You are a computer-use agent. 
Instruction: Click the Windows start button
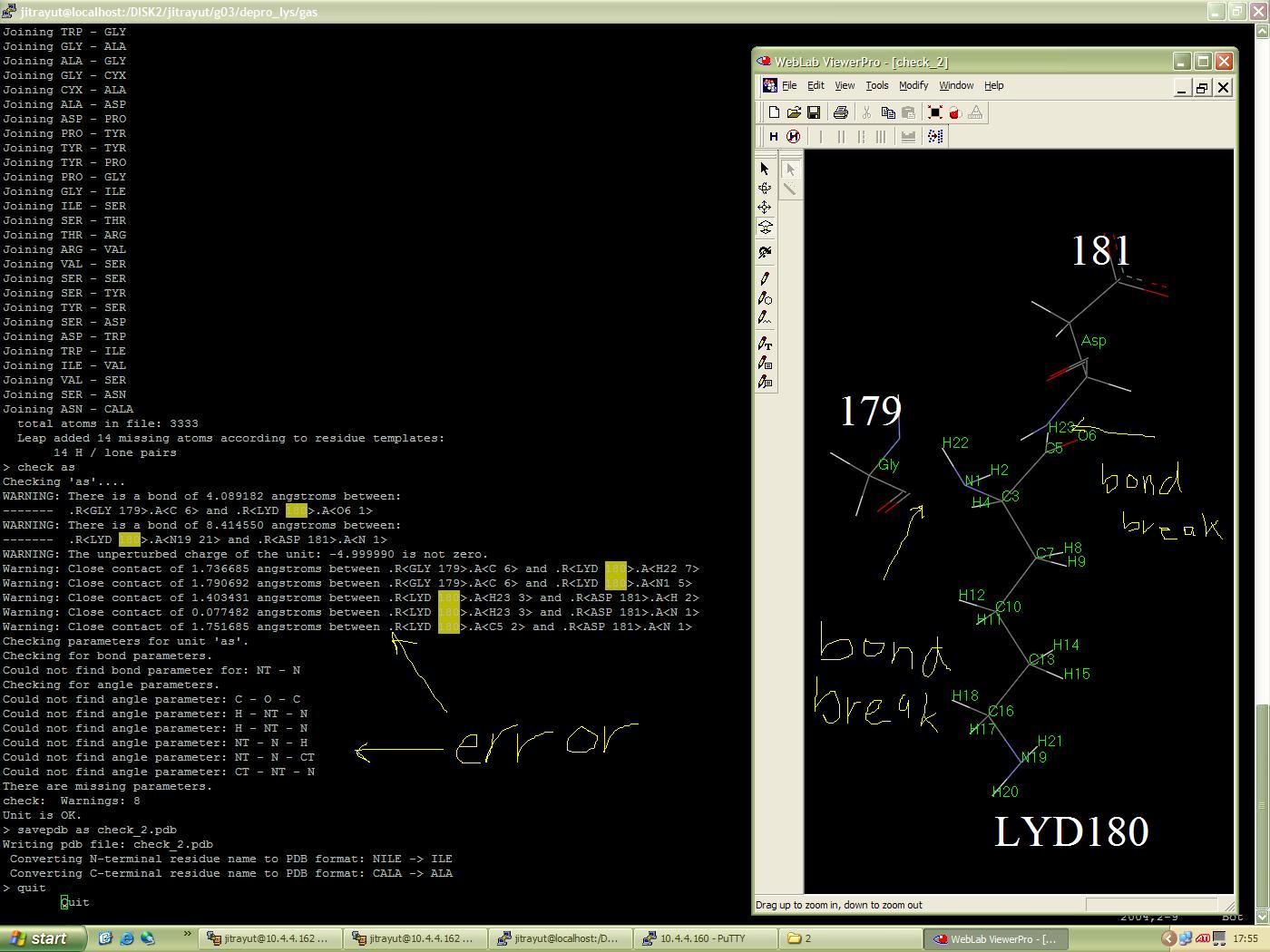39,938
